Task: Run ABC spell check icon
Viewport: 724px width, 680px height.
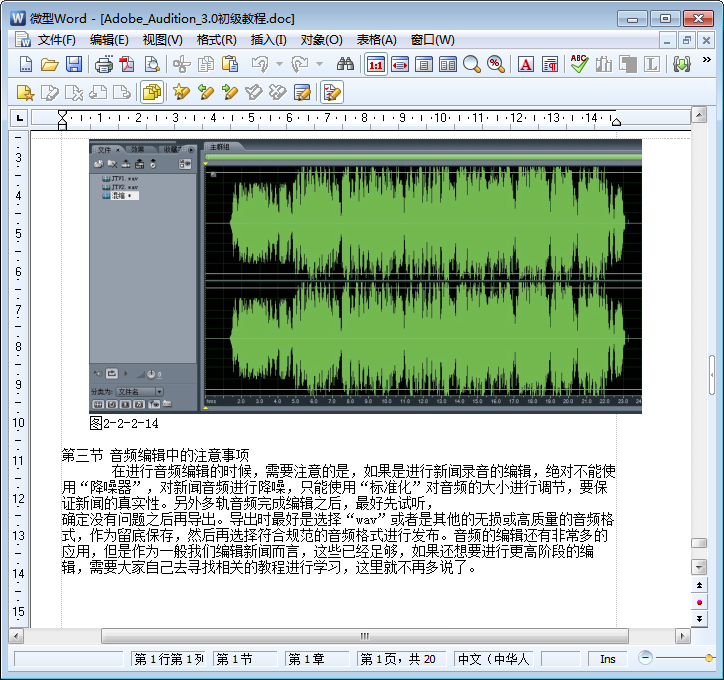Action: click(x=579, y=64)
